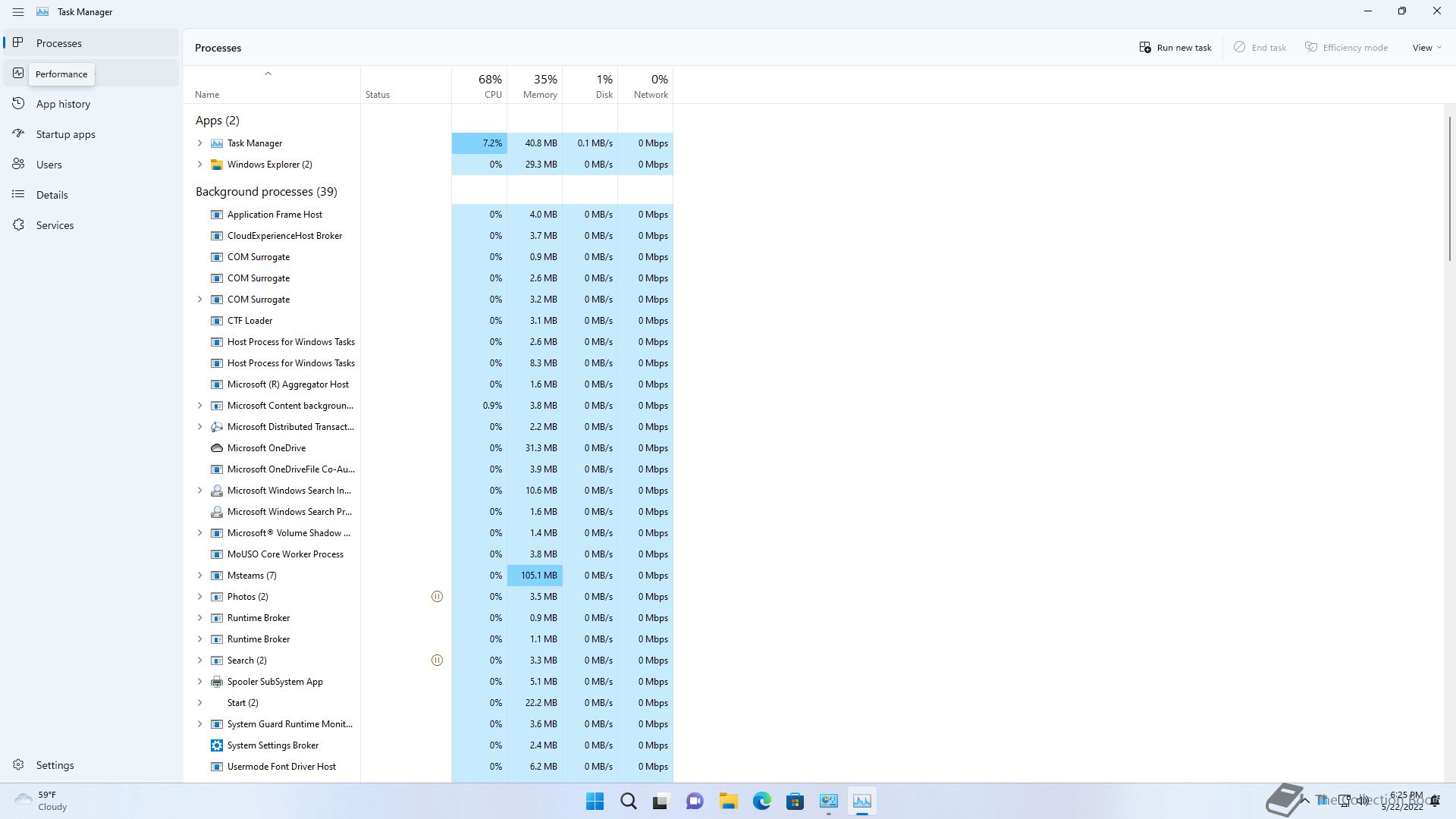Switch to the App history page
1456x819 pixels.
tap(91, 104)
